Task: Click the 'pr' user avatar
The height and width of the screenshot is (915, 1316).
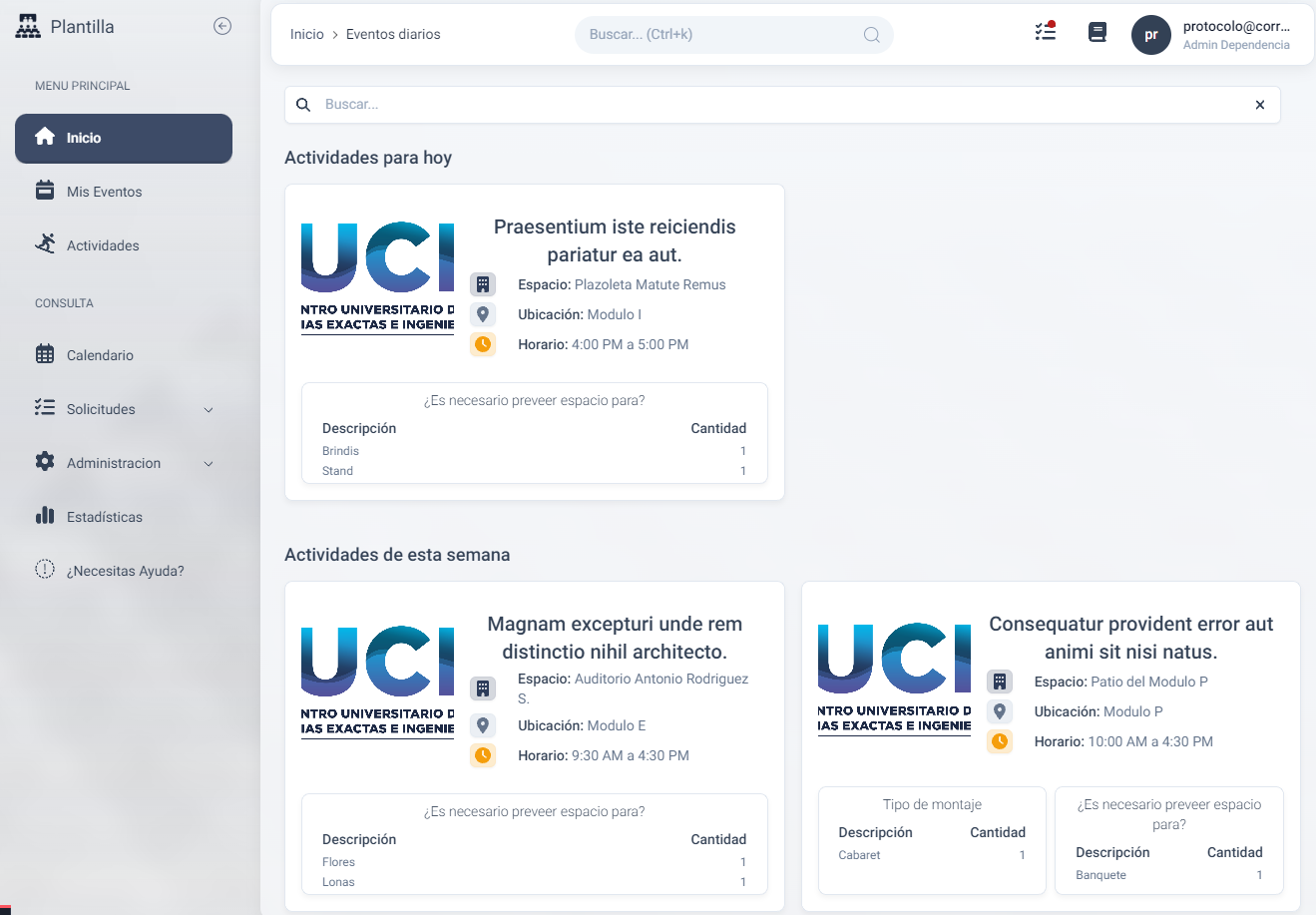Action: click(x=1150, y=35)
